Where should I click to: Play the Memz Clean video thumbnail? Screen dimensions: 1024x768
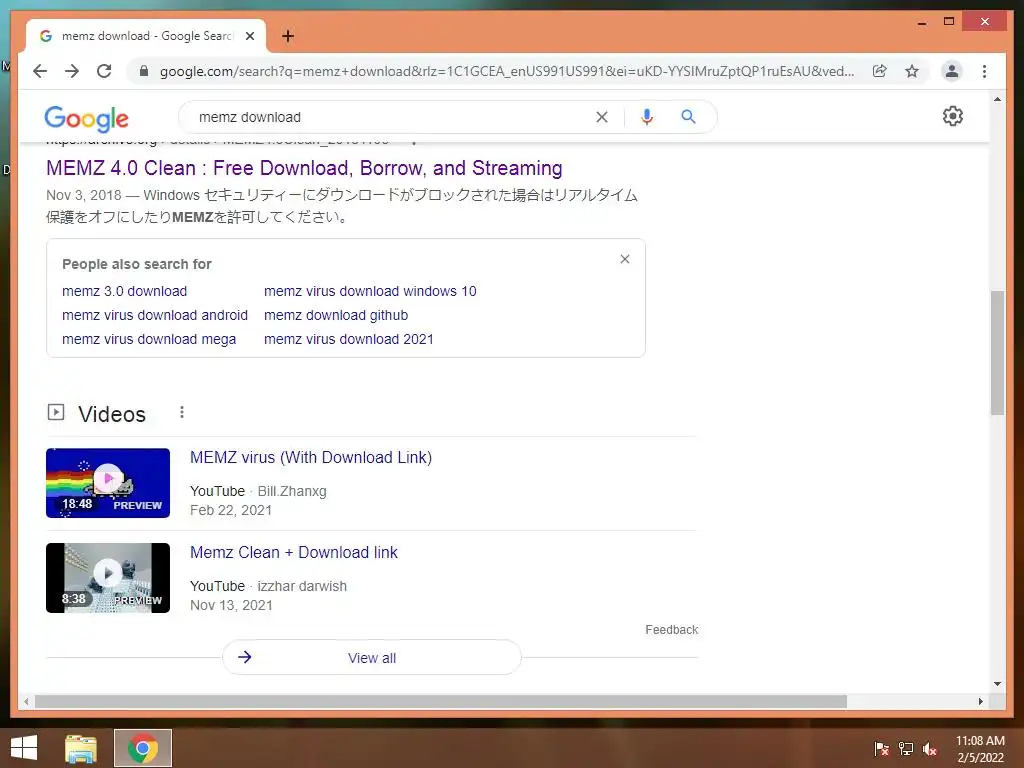click(x=108, y=578)
